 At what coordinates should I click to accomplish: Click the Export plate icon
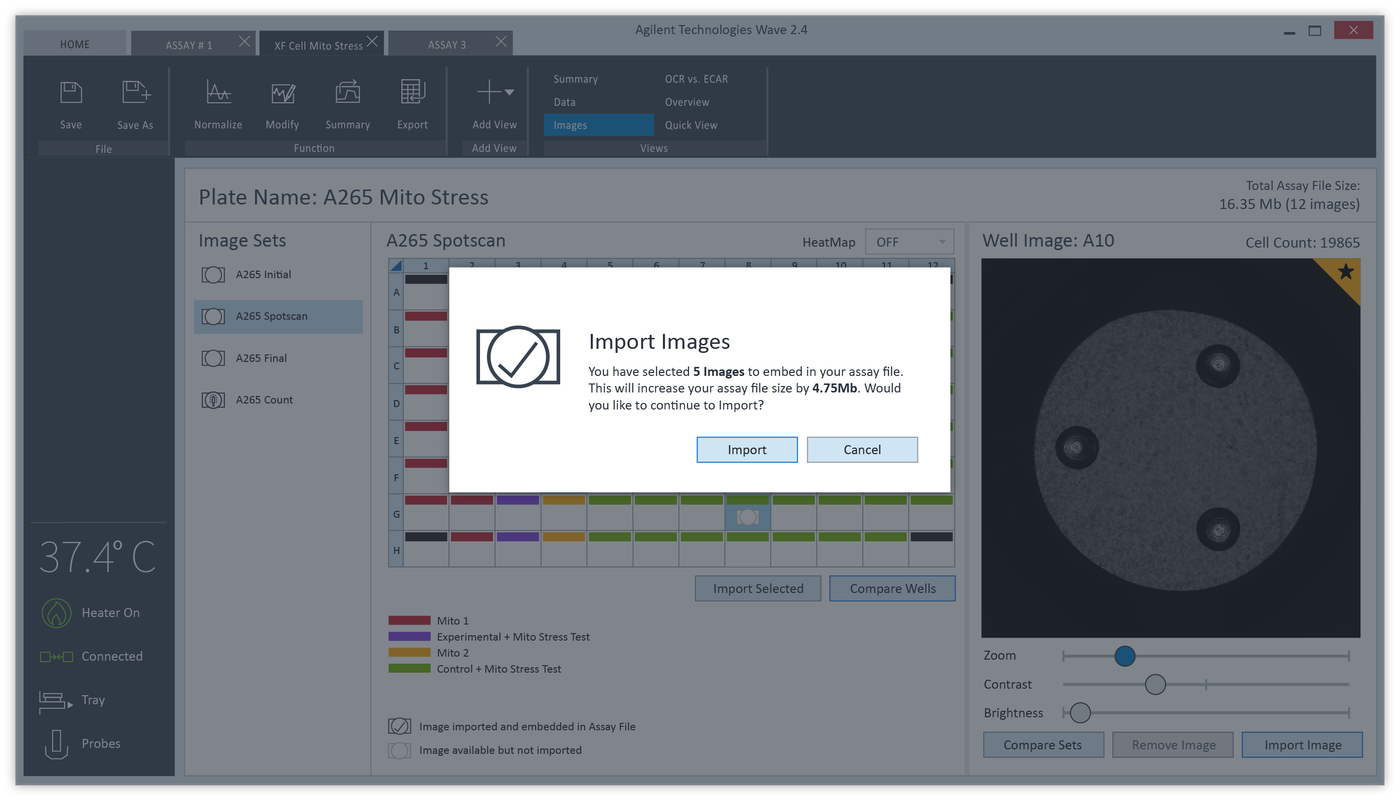[412, 100]
